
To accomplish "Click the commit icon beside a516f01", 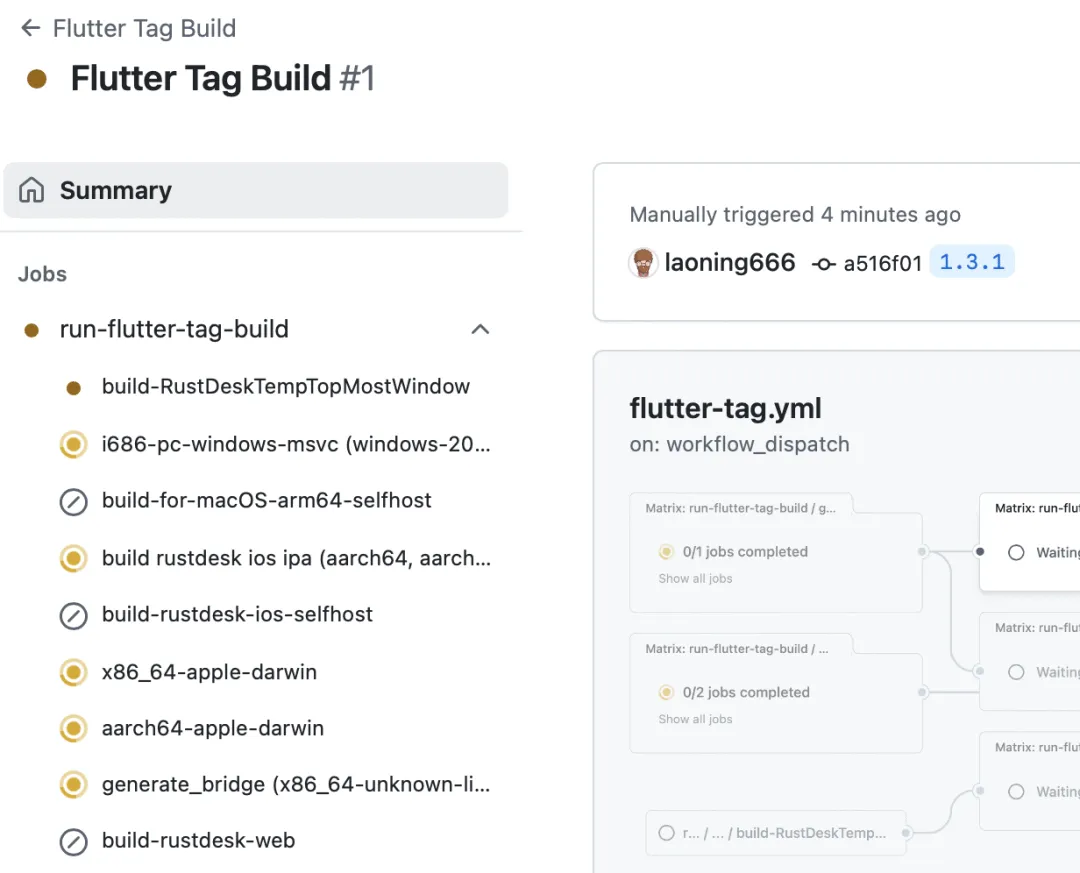I will click(x=824, y=264).
